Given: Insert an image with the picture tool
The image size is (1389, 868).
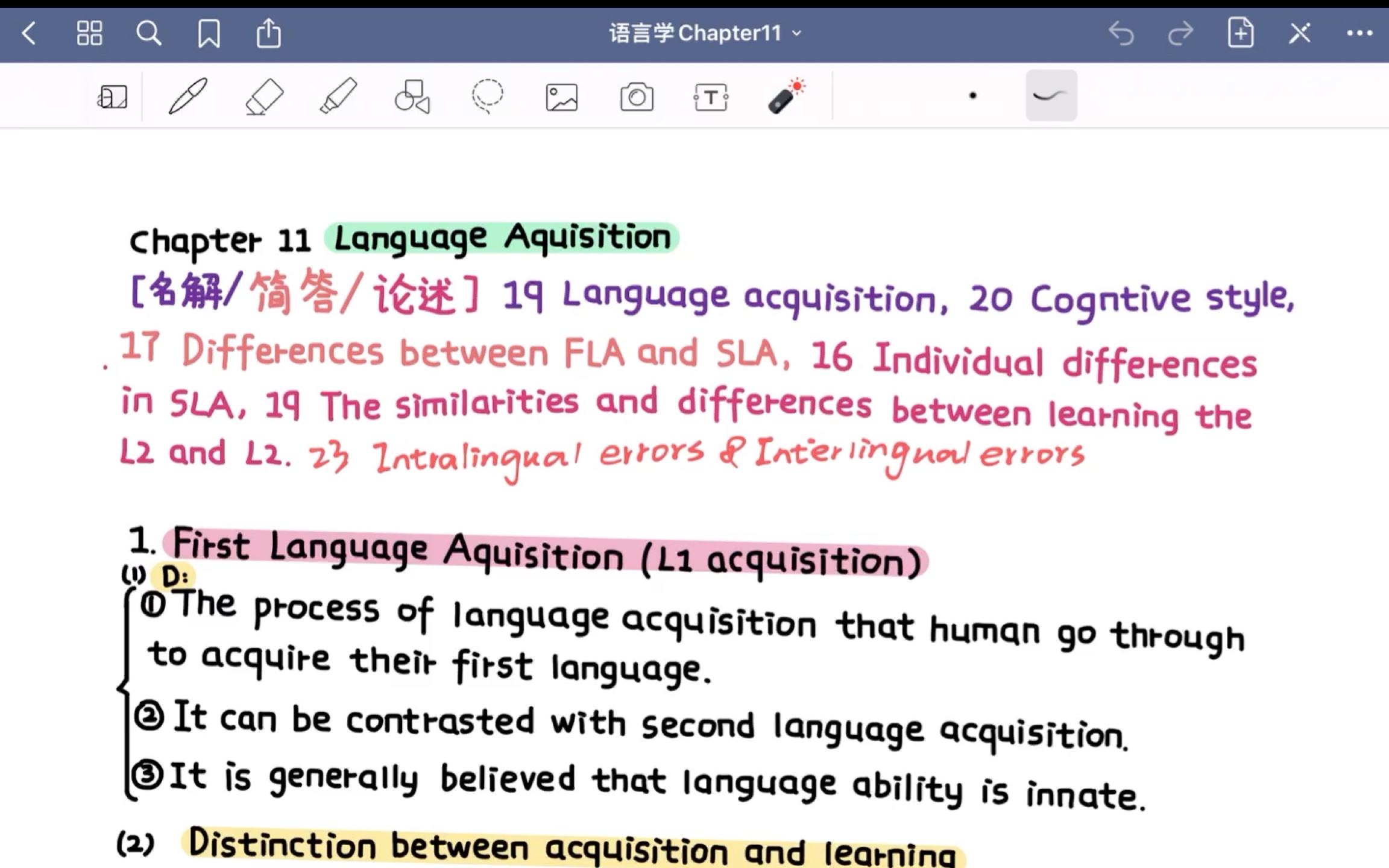Looking at the screenshot, I should click(x=562, y=97).
